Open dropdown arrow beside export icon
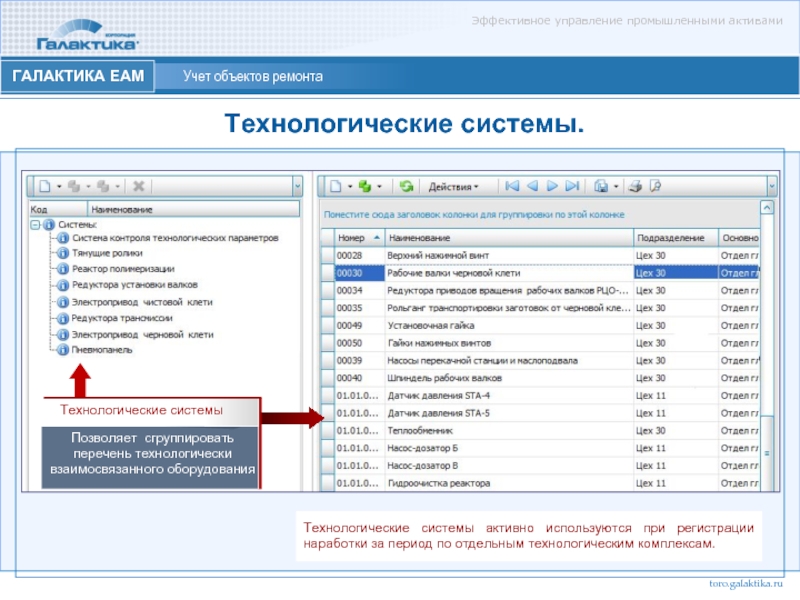800x600 pixels. [616, 187]
